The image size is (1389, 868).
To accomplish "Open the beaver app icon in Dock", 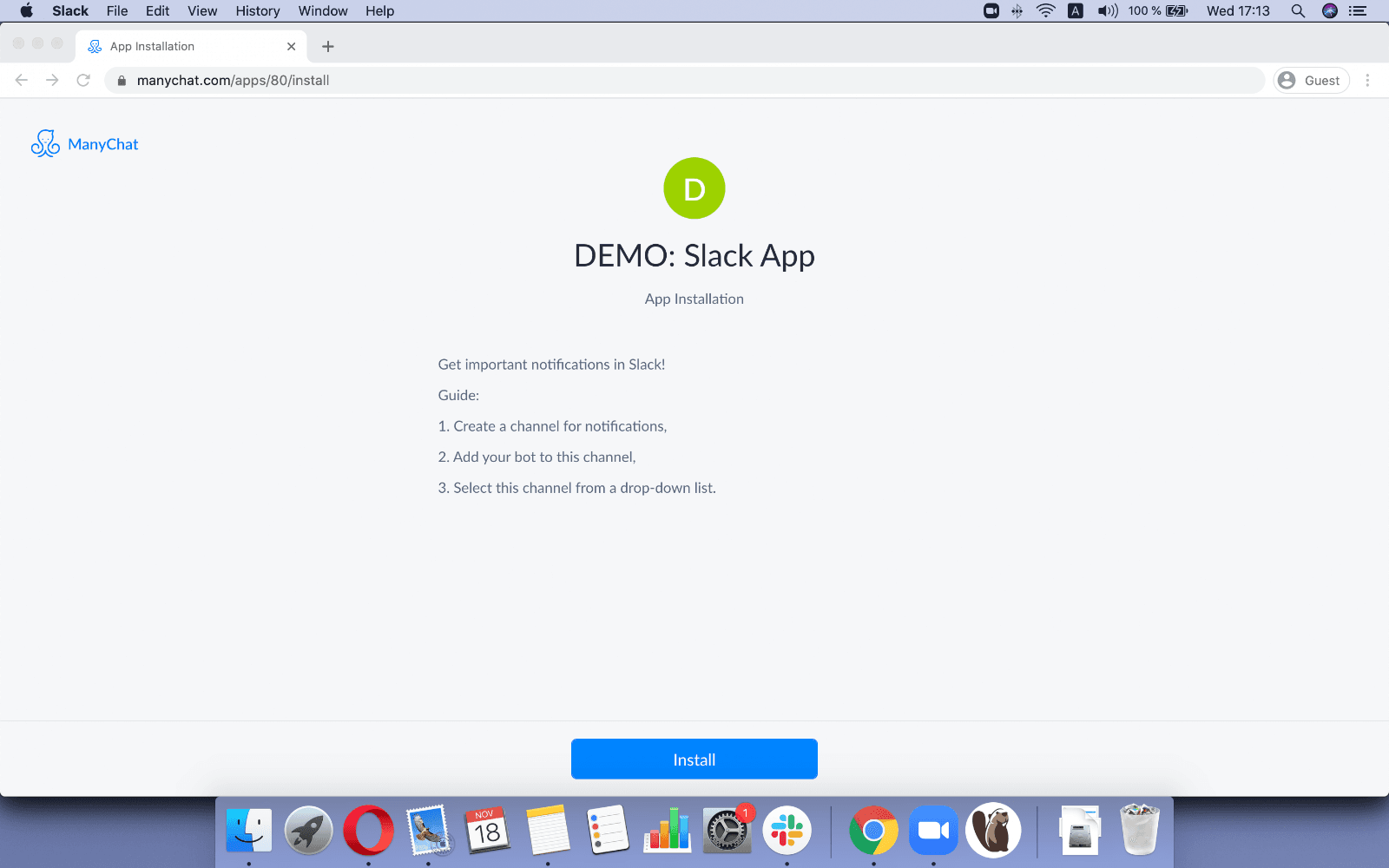I will [993, 831].
